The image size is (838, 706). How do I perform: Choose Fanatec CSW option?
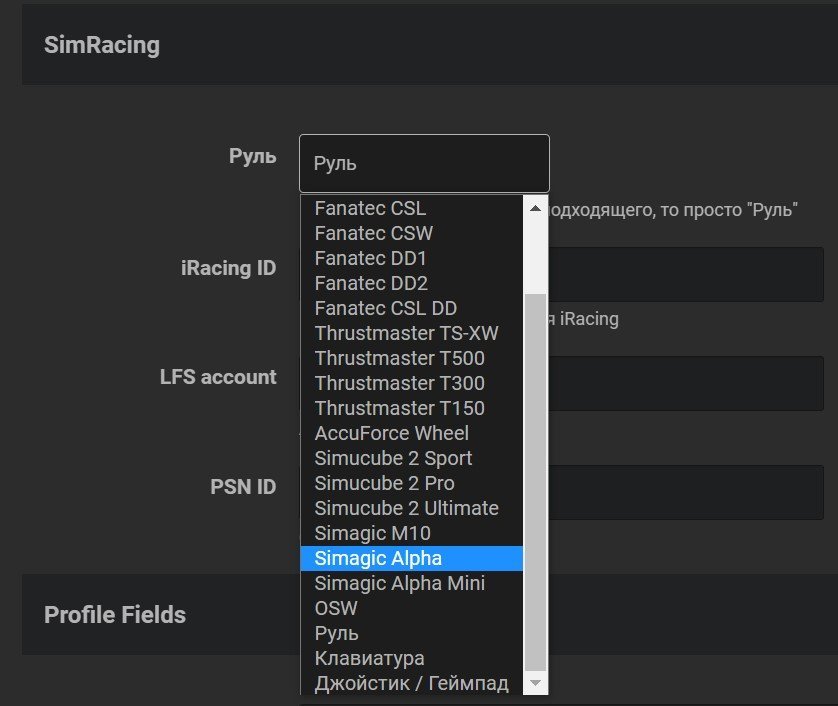[x=373, y=233]
